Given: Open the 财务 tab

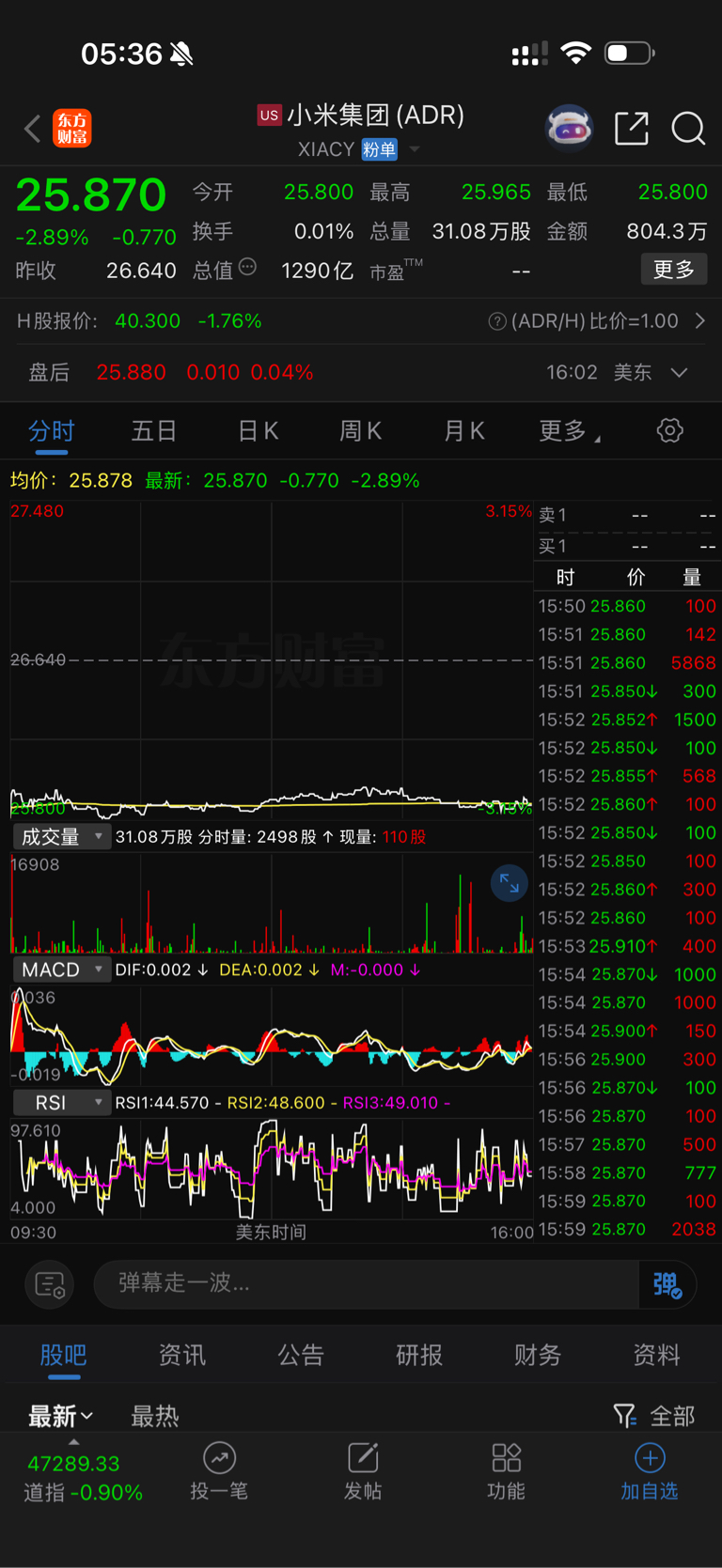Looking at the screenshot, I should click(538, 1355).
